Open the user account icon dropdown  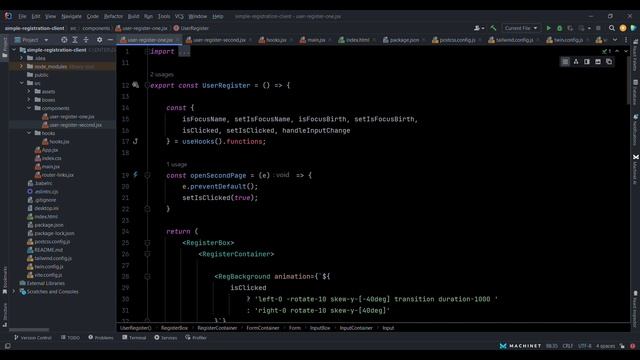479,28
